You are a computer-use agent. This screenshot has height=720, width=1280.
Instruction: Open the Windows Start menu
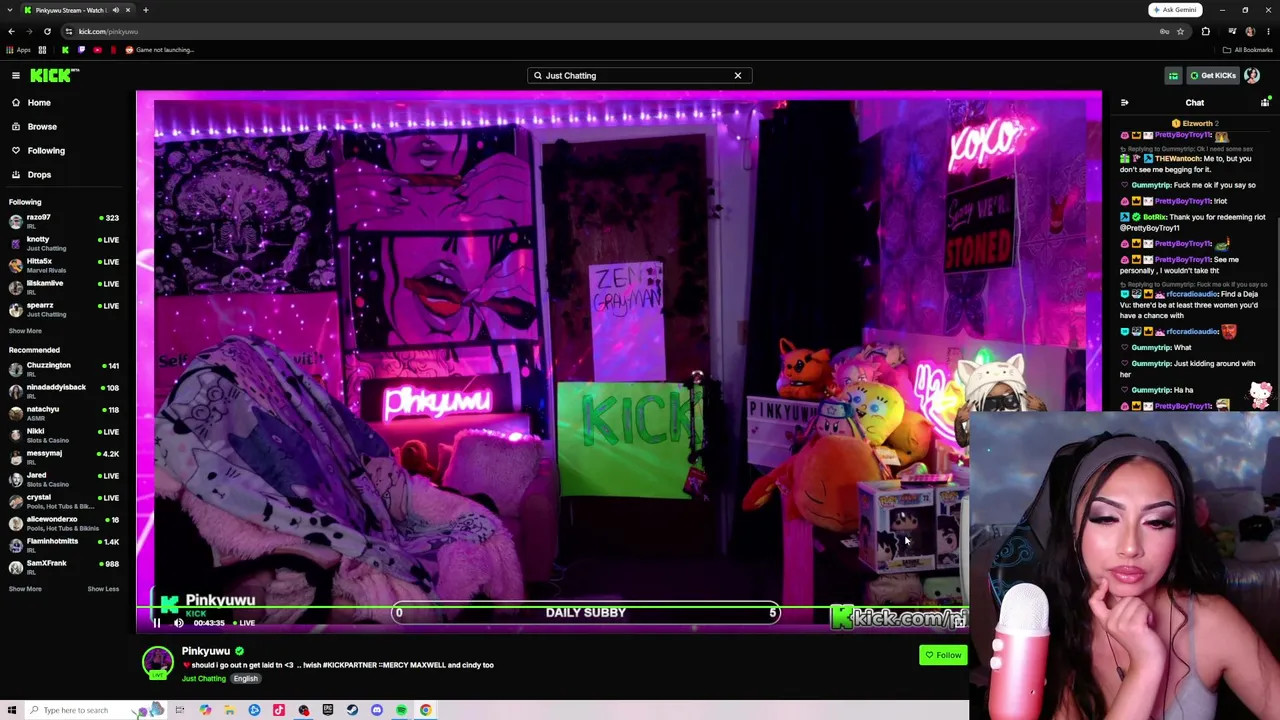click(11, 710)
